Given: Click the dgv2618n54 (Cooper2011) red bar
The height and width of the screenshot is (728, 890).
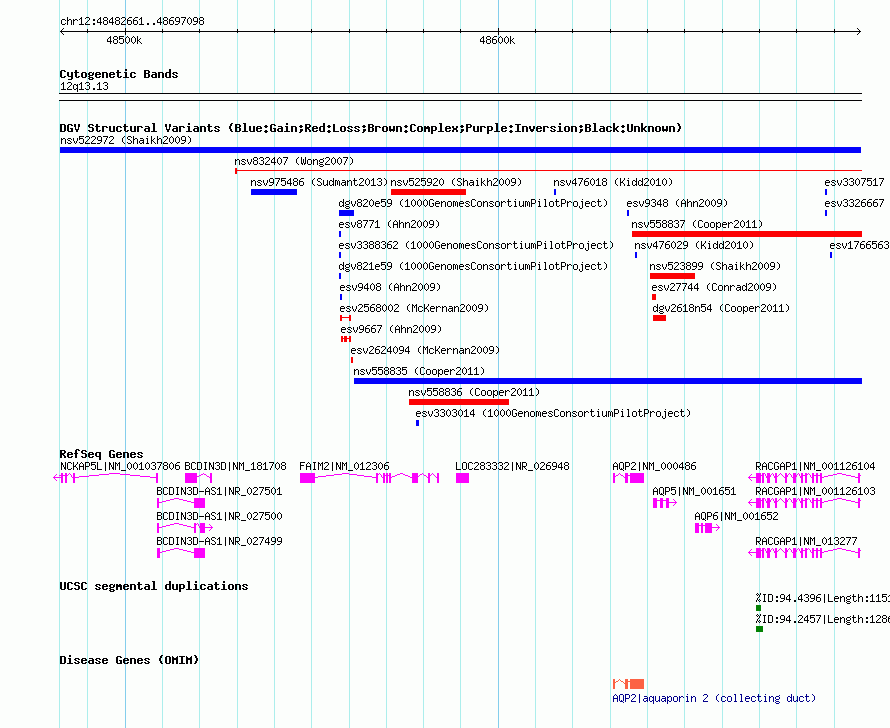Looking at the screenshot, I should [x=659, y=318].
